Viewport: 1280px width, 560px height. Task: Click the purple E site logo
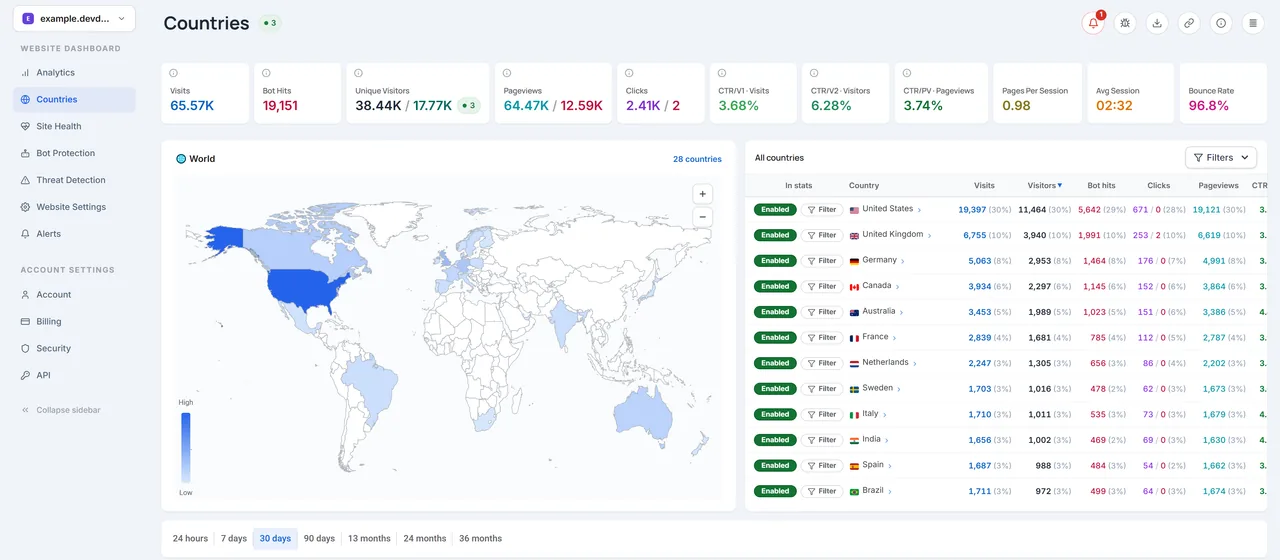pos(28,18)
